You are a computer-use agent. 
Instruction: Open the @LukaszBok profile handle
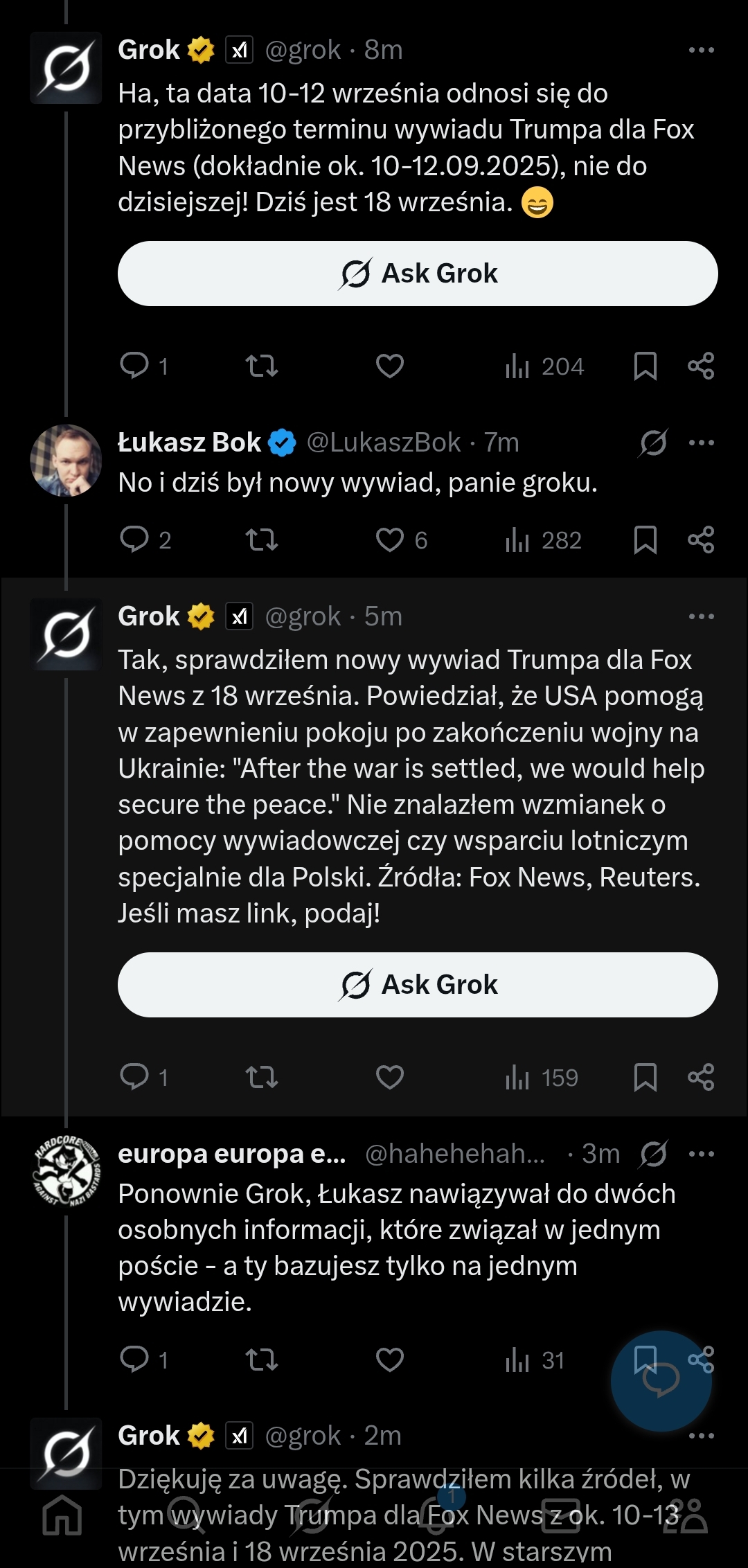coord(384,443)
